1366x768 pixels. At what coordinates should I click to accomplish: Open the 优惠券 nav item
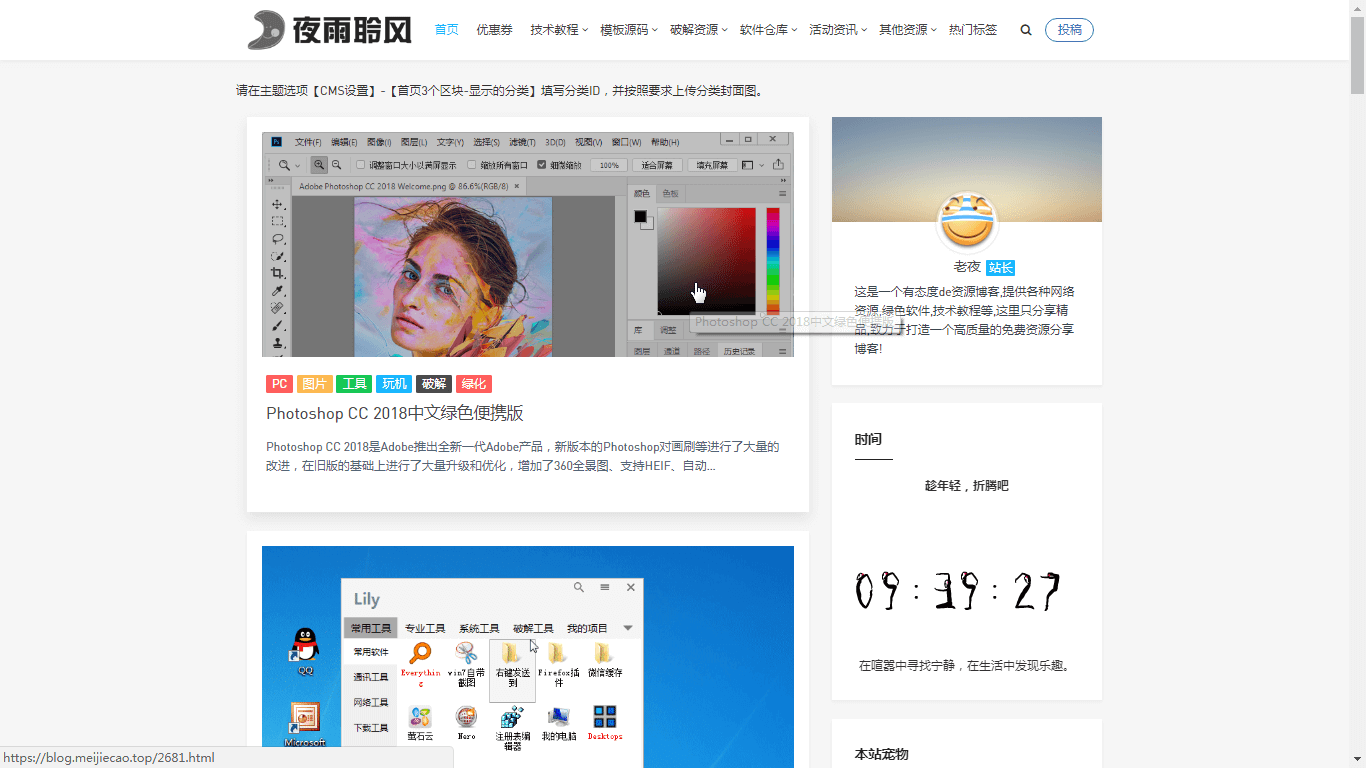click(494, 30)
